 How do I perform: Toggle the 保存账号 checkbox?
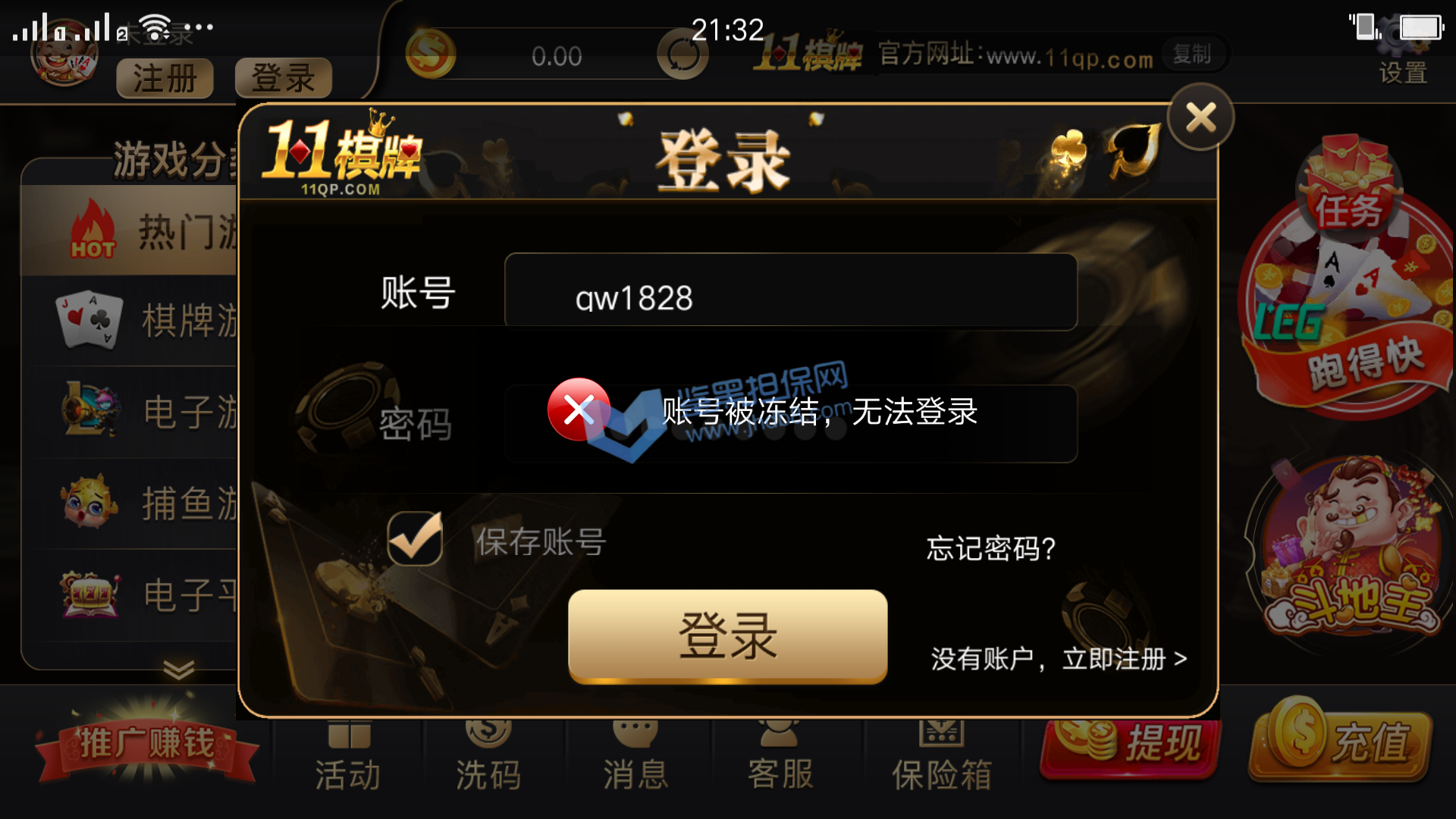pyautogui.click(x=415, y=538)
